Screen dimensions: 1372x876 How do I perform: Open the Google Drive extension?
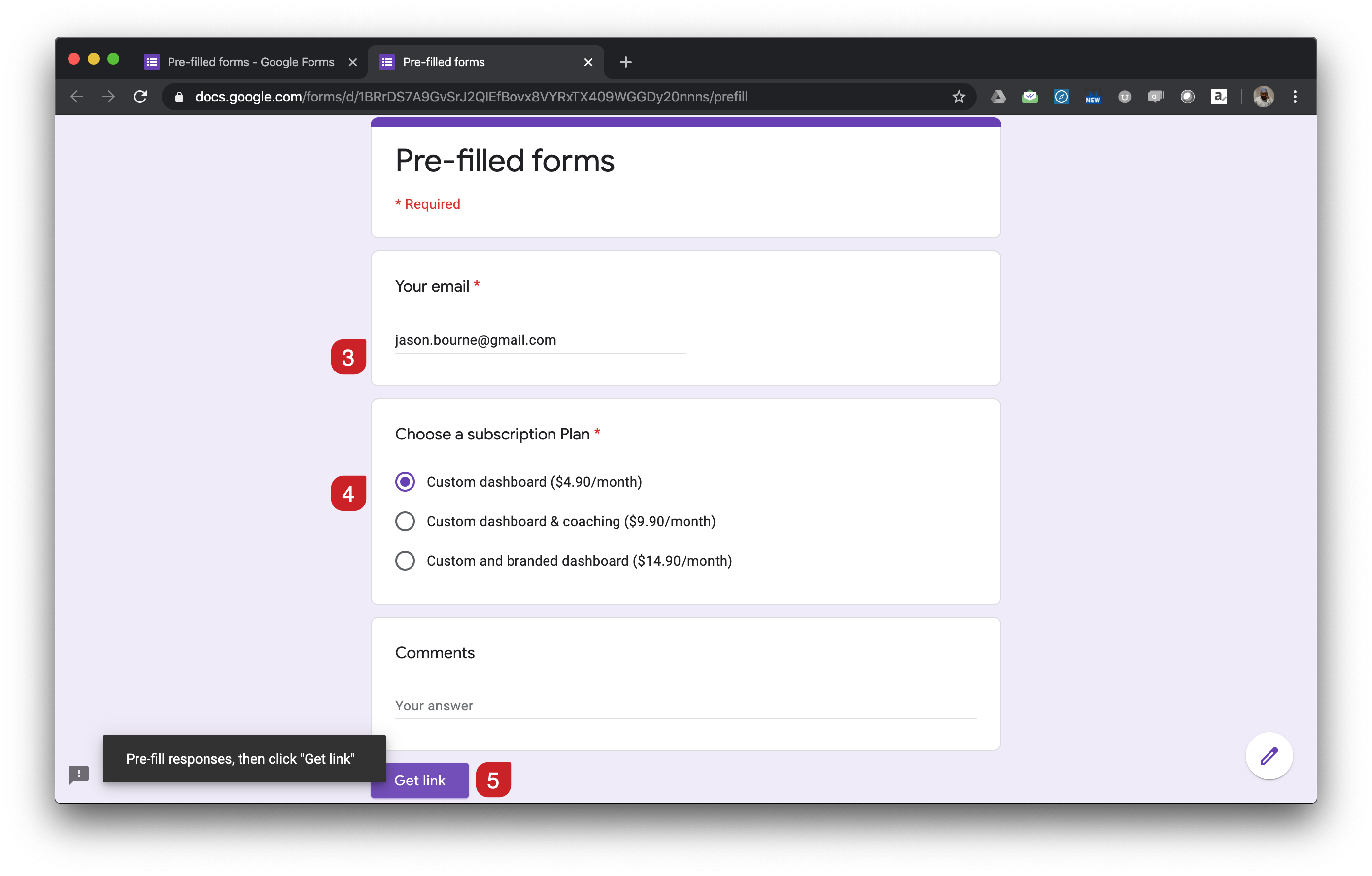pyautogui.click(x=999, y=97)
